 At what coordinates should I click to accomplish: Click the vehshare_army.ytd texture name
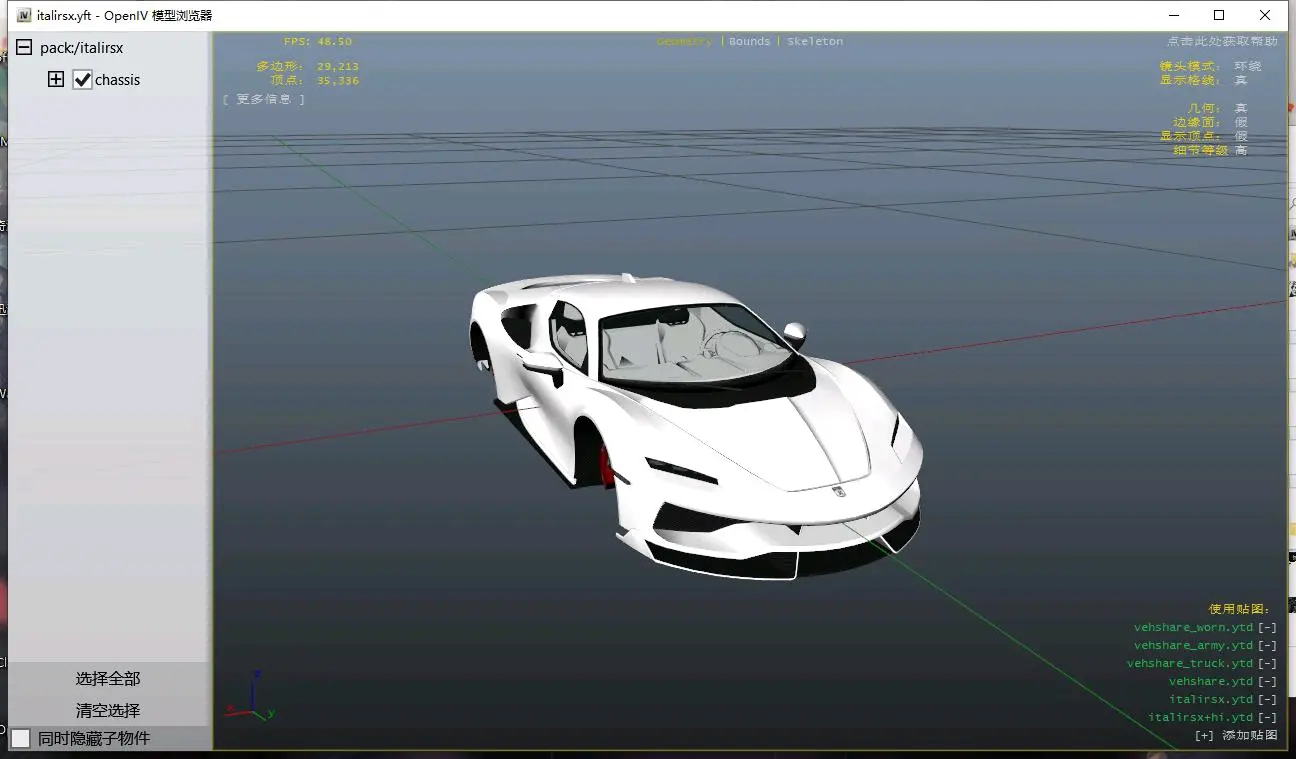1193,646
